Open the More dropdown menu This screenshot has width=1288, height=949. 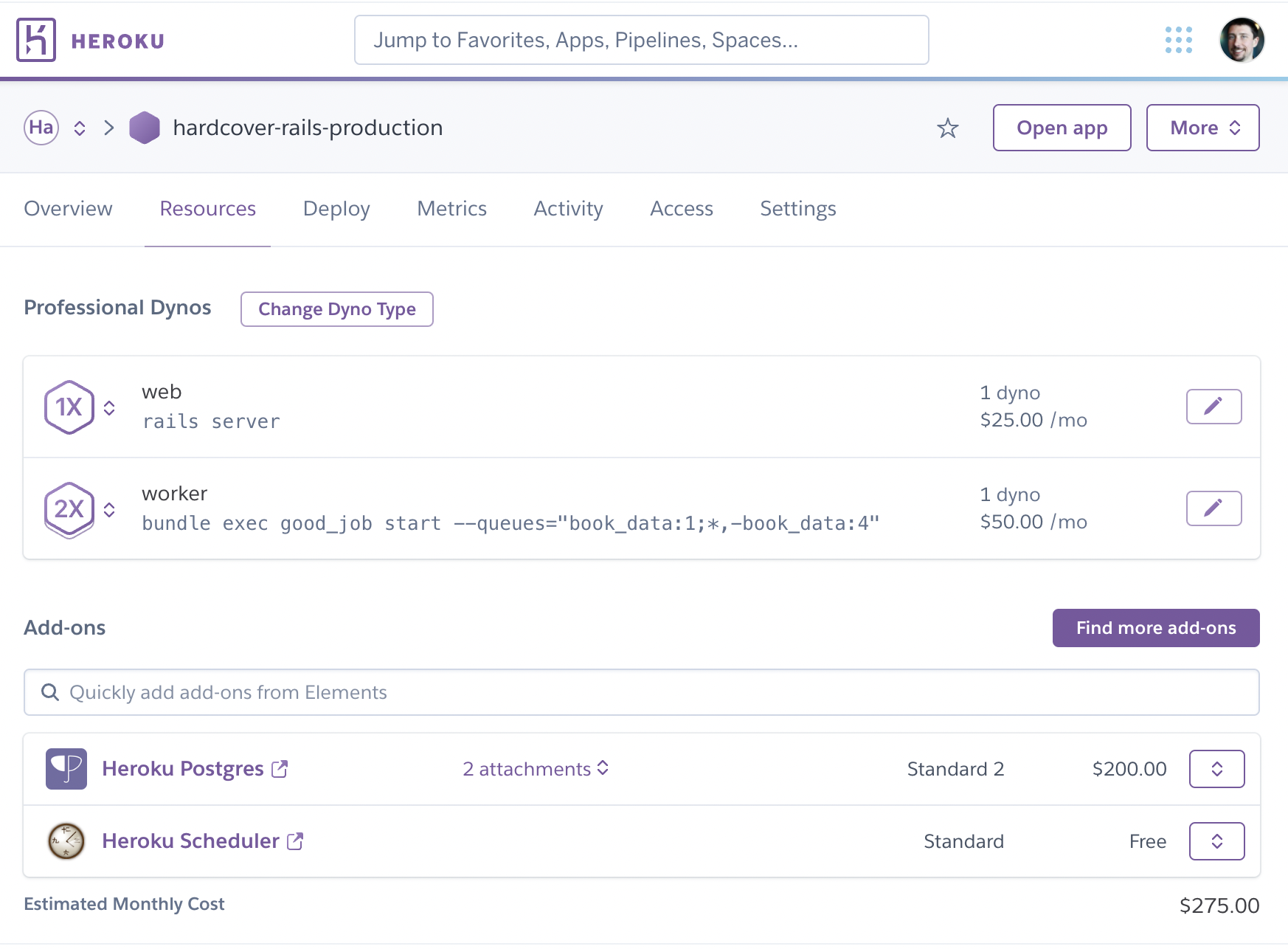click(x=1202, y=128)
